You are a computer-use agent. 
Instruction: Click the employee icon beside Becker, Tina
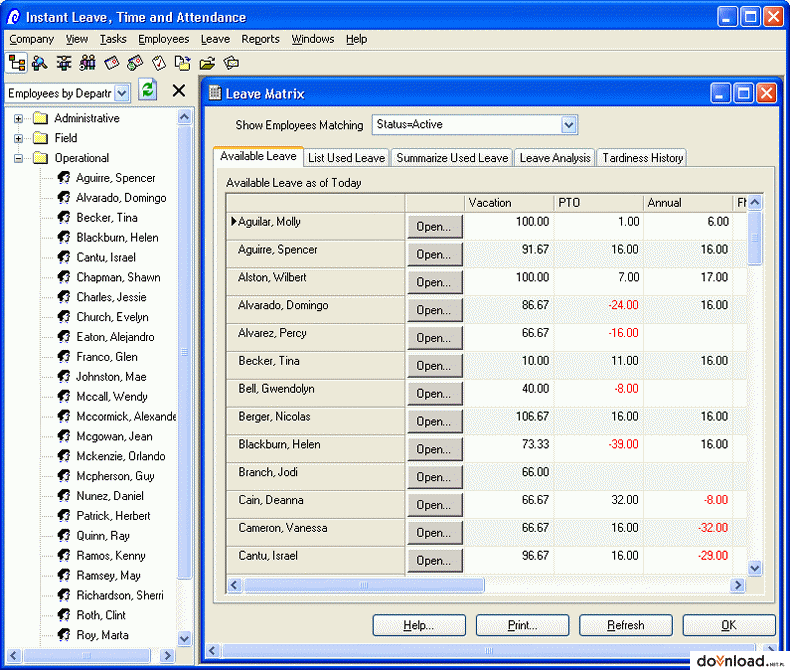click(x=63, y=217)
